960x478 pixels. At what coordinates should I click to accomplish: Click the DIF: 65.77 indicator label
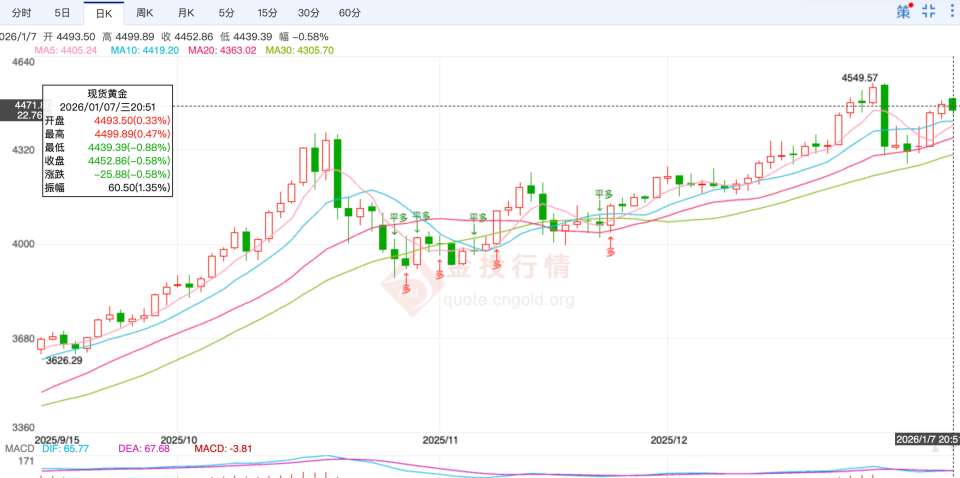(66, 449)
